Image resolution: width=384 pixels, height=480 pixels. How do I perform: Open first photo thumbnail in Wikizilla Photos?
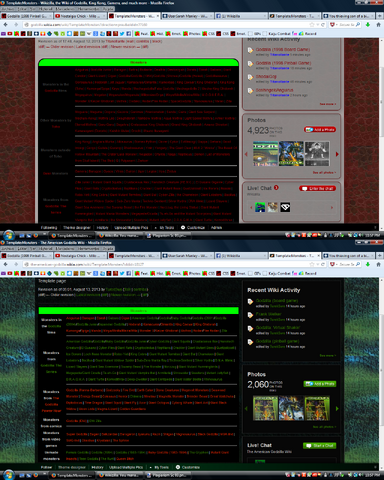click(x=265, y=154)
